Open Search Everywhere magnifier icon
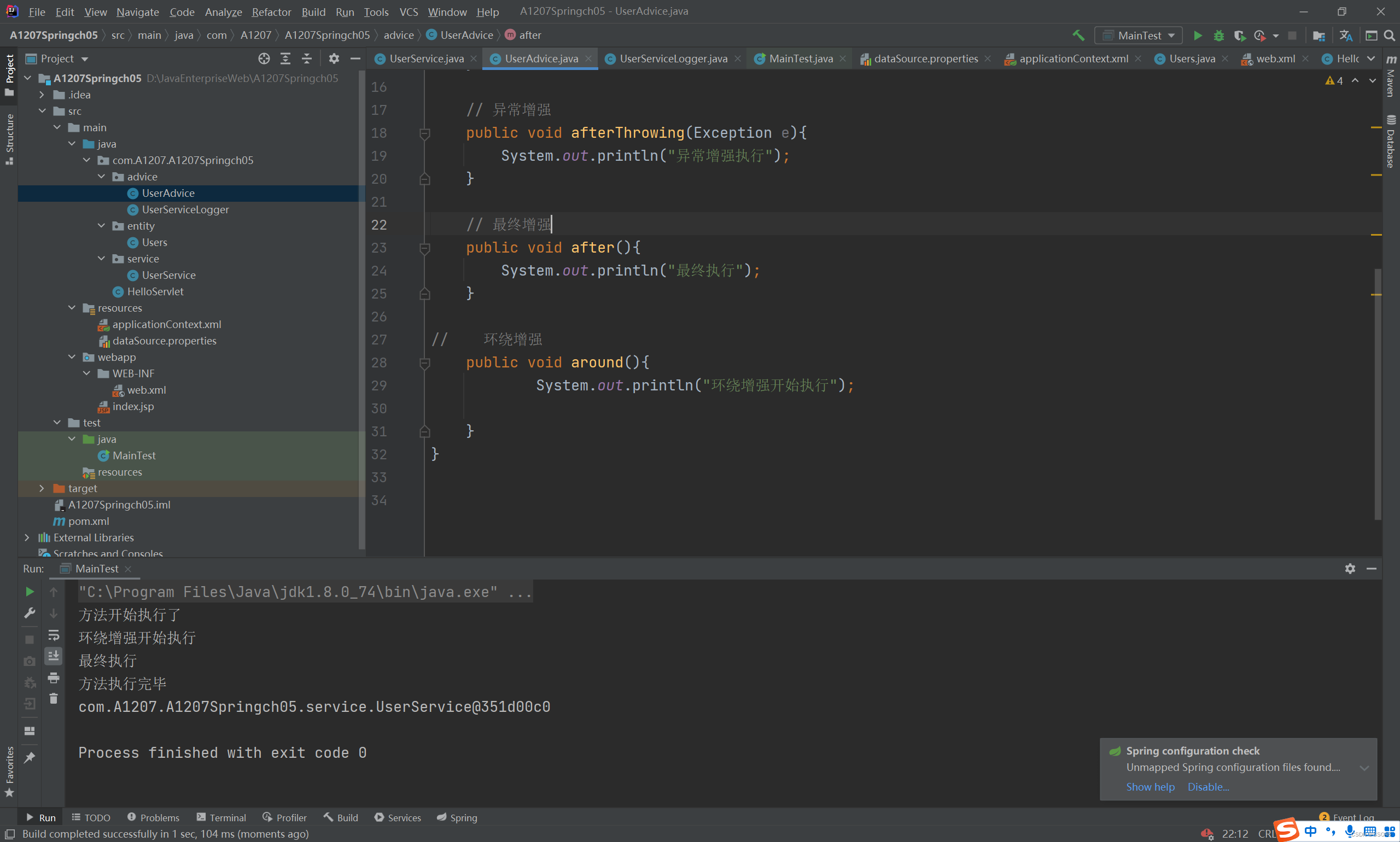Viewport: 1400px width, 842px height. tap(1389, 35)
